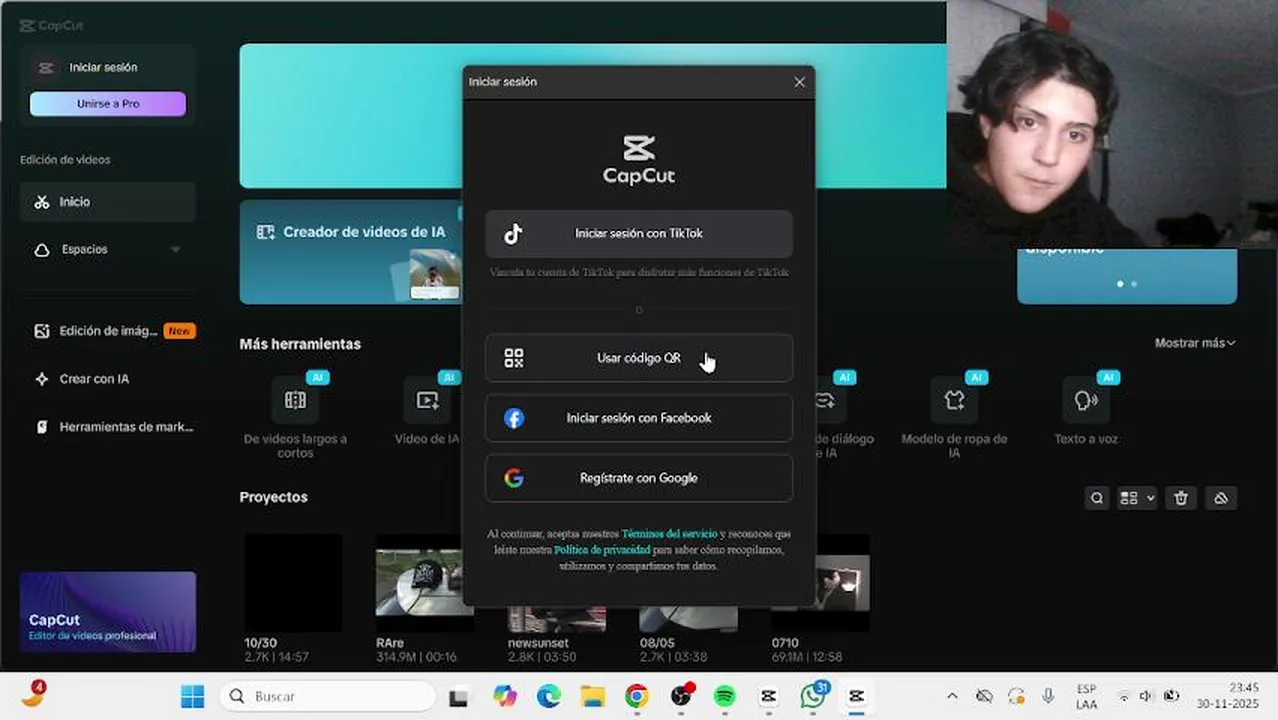
Task: Click the Inicio scissors icon
Action: 42,202
